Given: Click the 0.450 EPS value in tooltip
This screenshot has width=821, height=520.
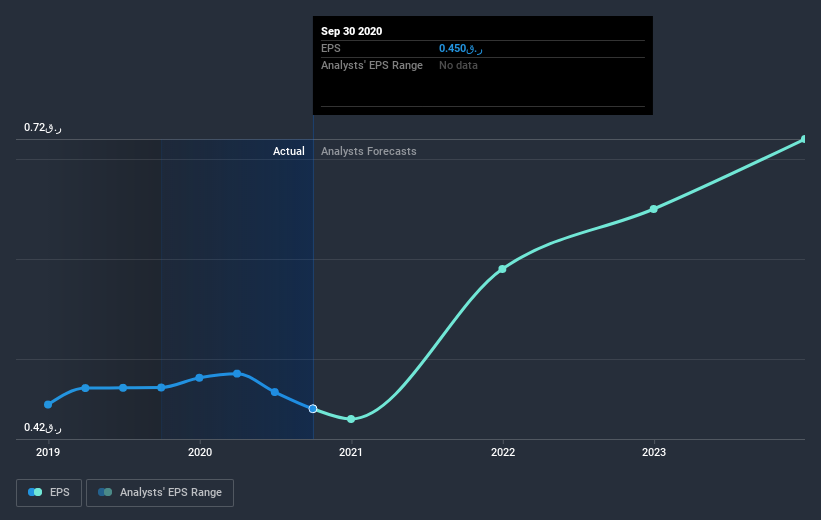Looking at the screenshot, I should 461,48.
